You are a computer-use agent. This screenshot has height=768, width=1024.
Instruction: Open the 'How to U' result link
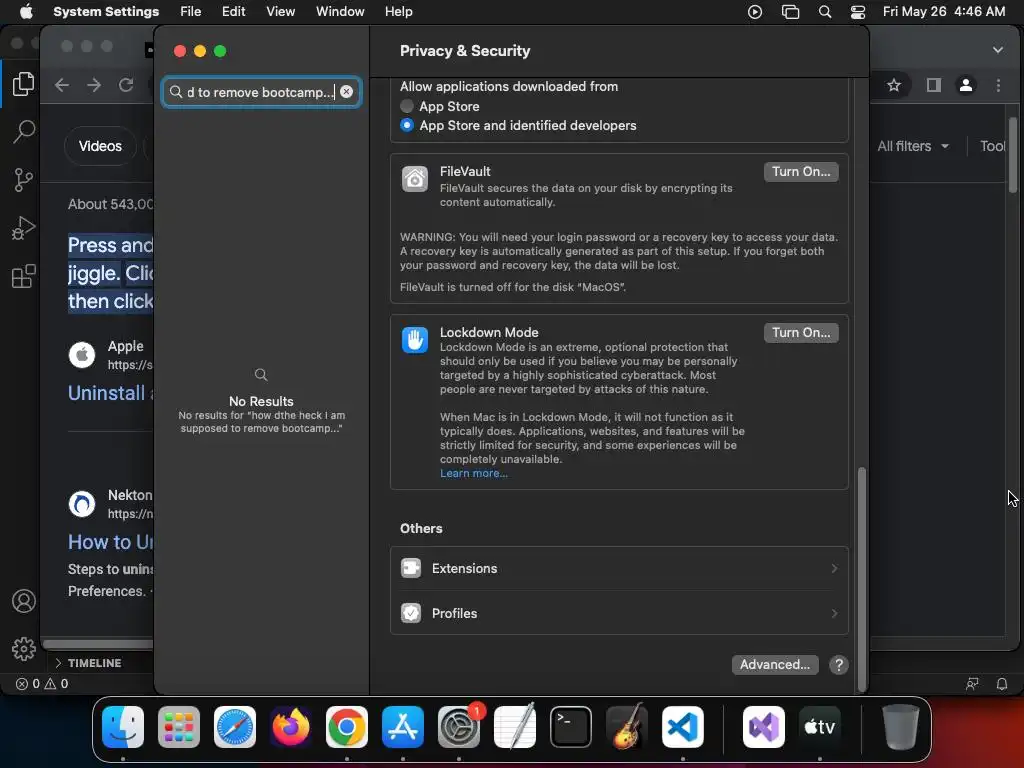[x=110, y=542]
